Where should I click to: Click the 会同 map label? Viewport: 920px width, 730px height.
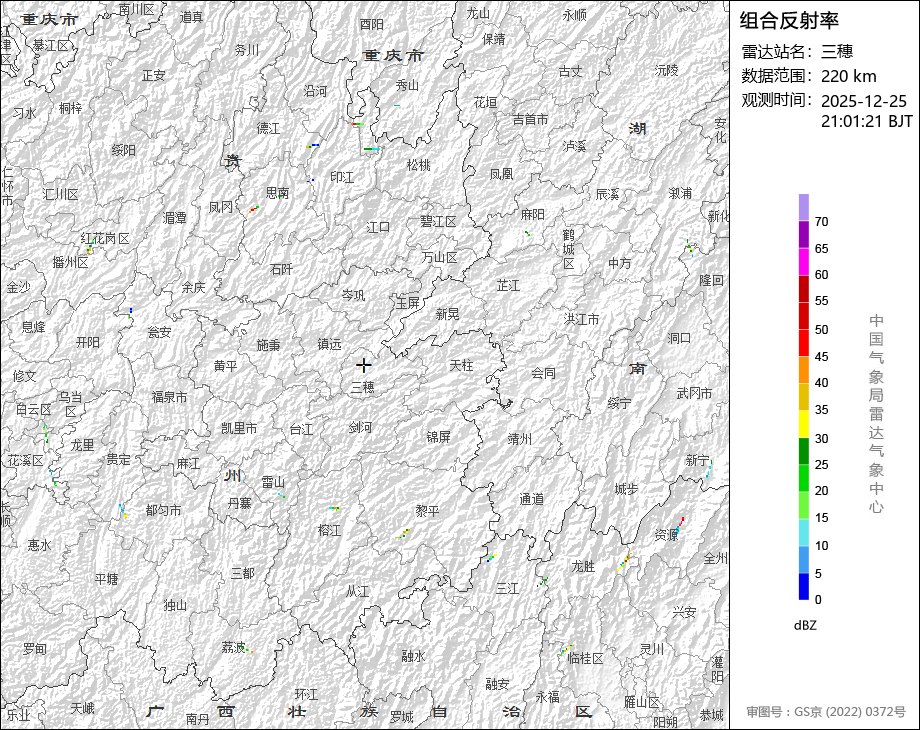[543, 373]
